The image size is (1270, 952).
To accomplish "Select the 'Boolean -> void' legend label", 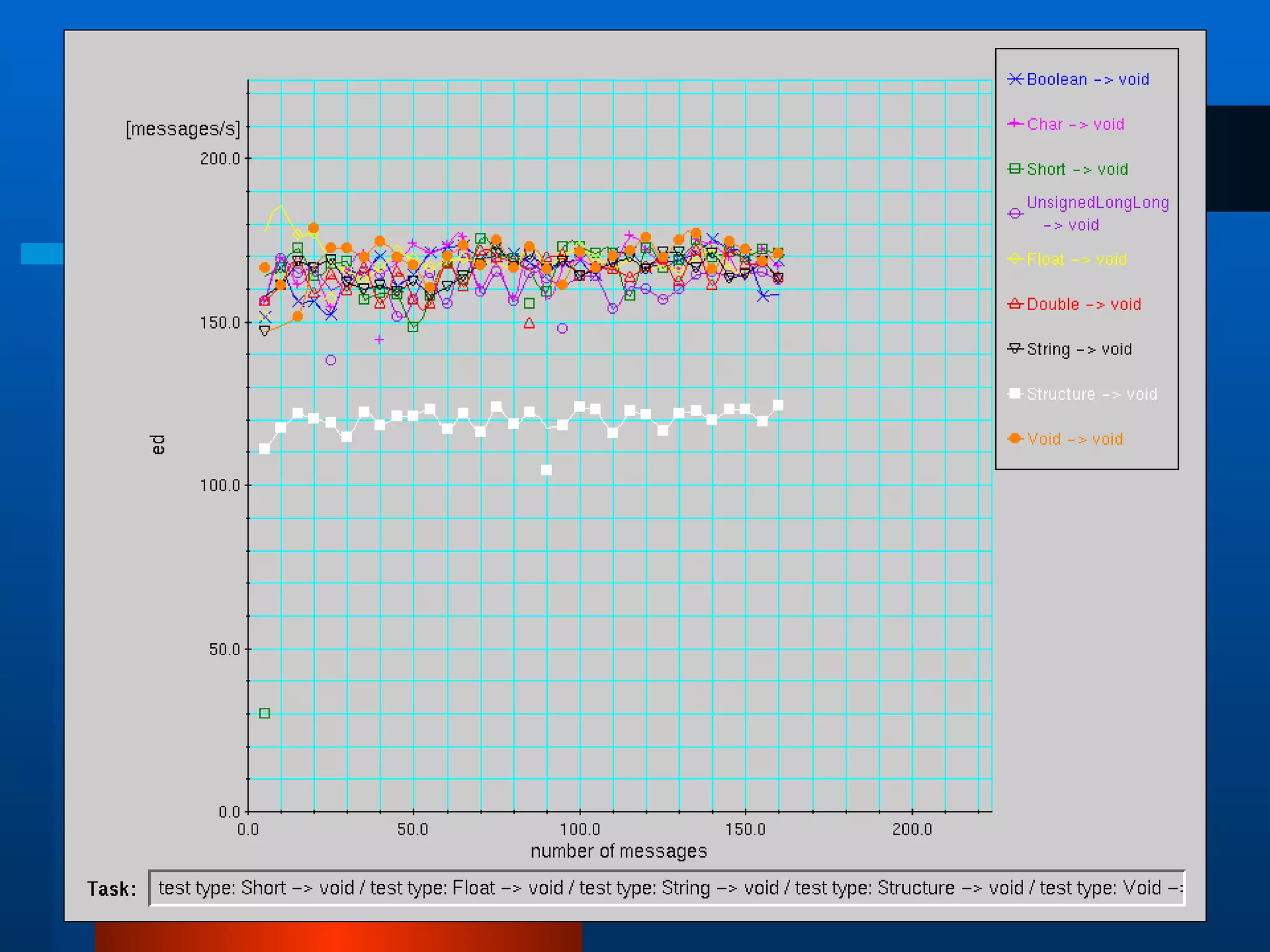I will (1088, 79).
